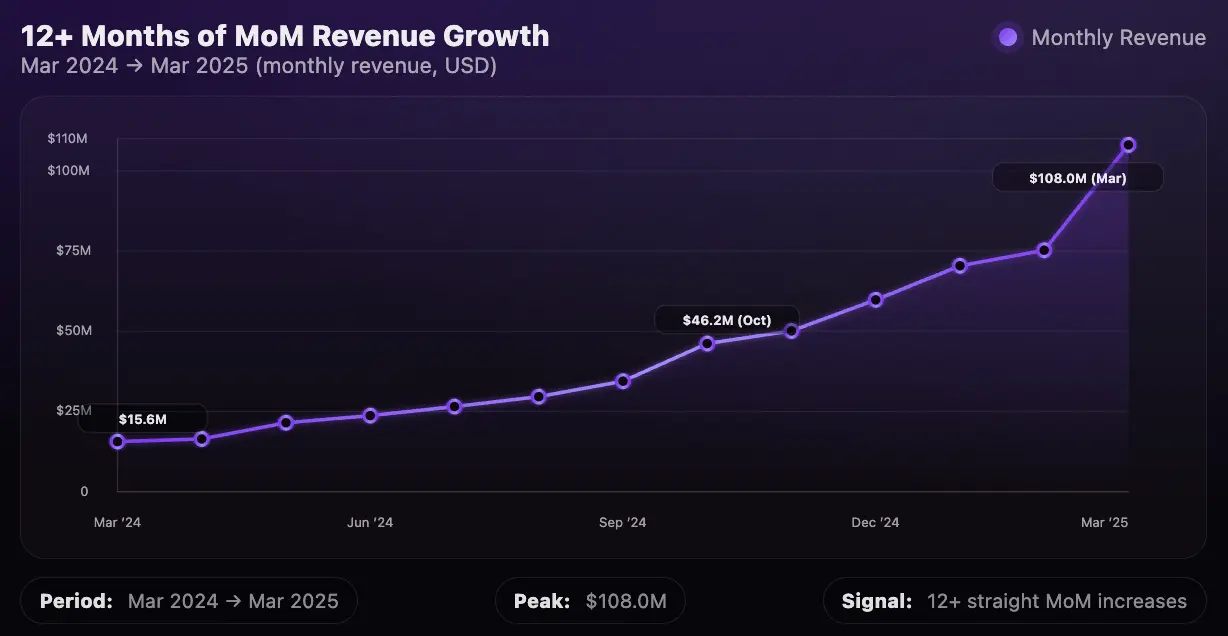Click the Monthly Revenue legend dot

tap(1008, 37)
